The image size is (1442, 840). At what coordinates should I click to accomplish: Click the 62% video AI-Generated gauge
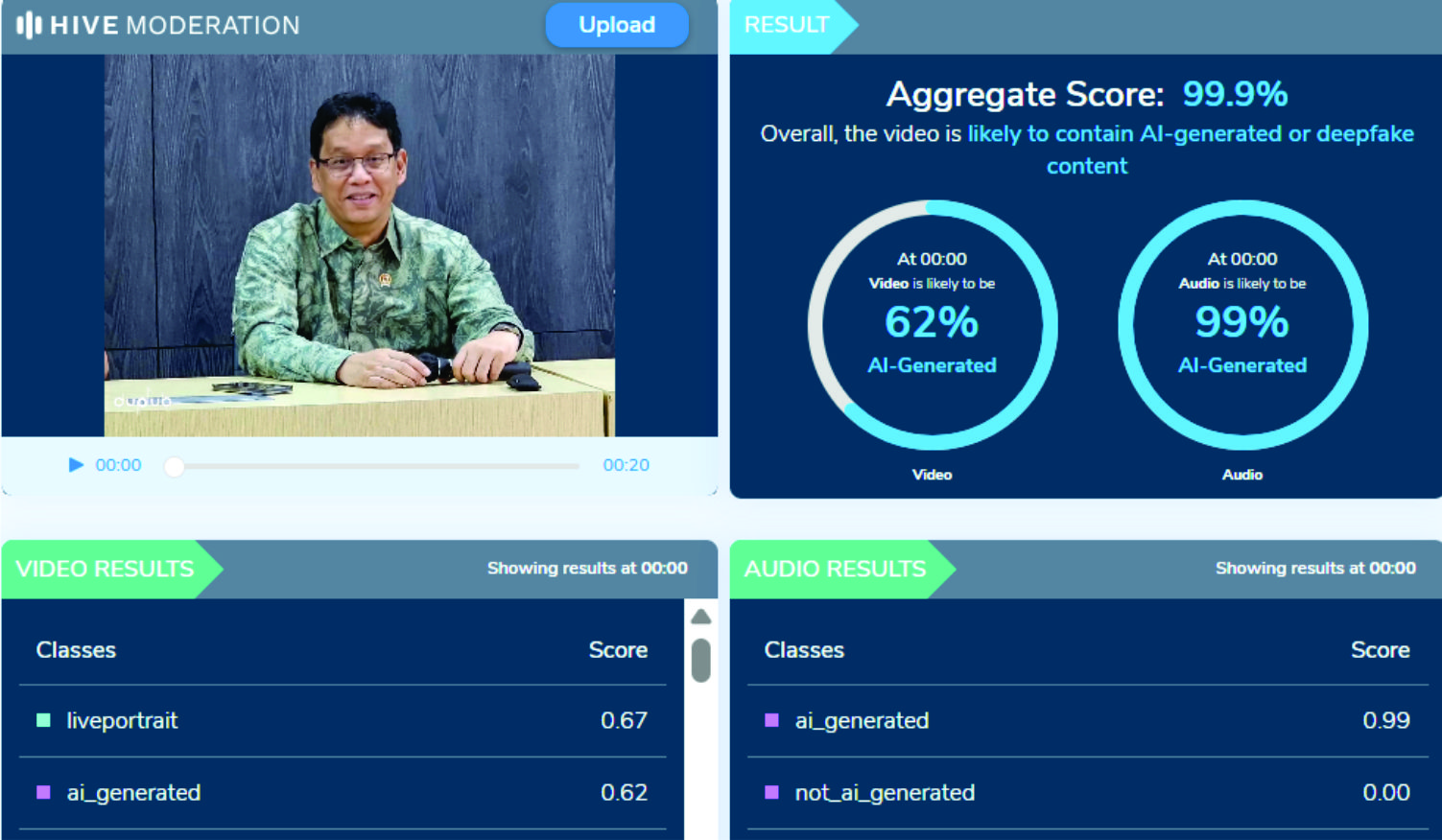932,324
